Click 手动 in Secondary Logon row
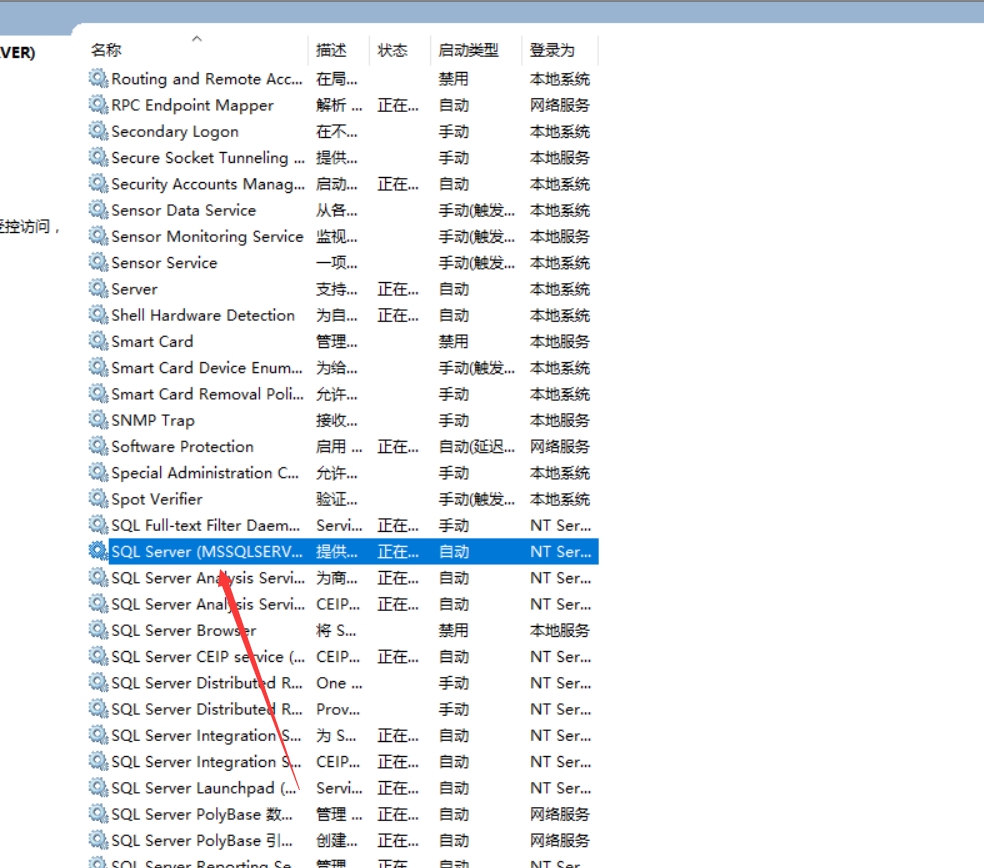The image size is (984, 868). 454,132
